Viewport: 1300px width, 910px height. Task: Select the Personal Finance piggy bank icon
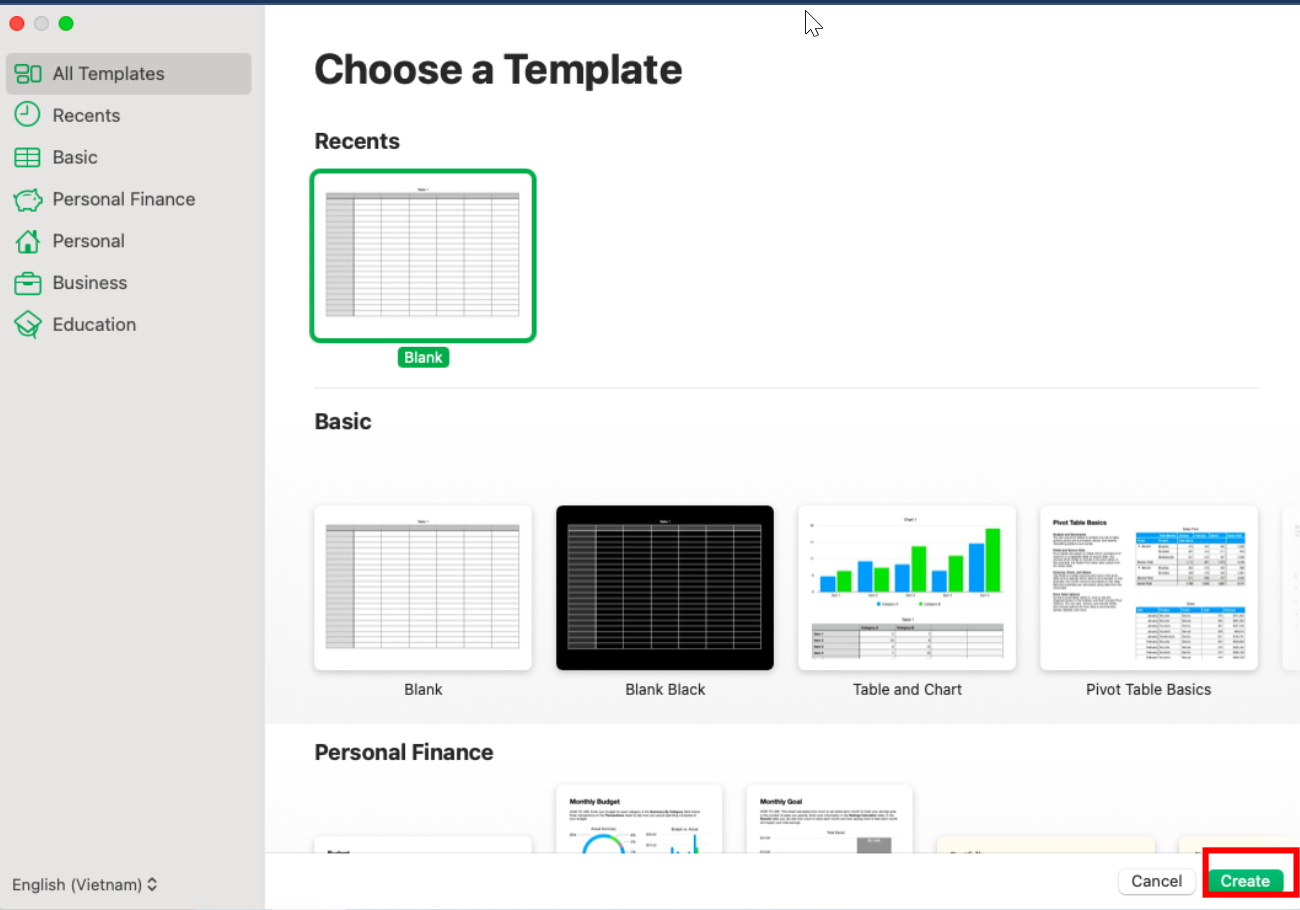coord(26,199)
